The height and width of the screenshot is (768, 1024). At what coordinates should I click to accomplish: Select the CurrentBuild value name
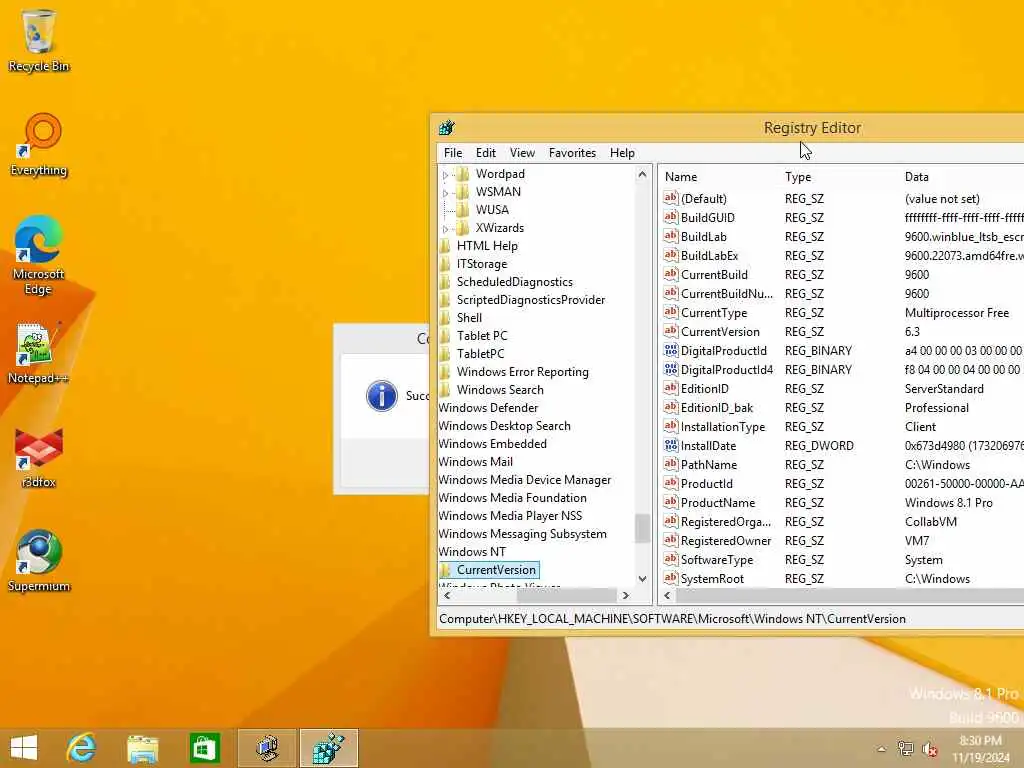pyautogui.click(x=714, y=275)
